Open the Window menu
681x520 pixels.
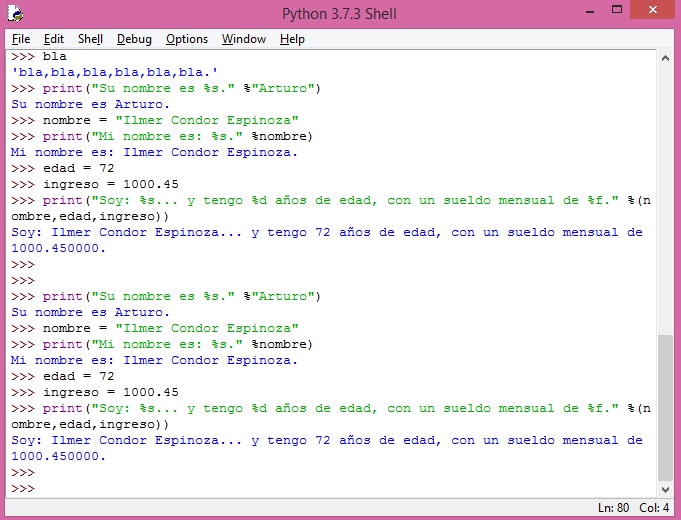(244, 39)
